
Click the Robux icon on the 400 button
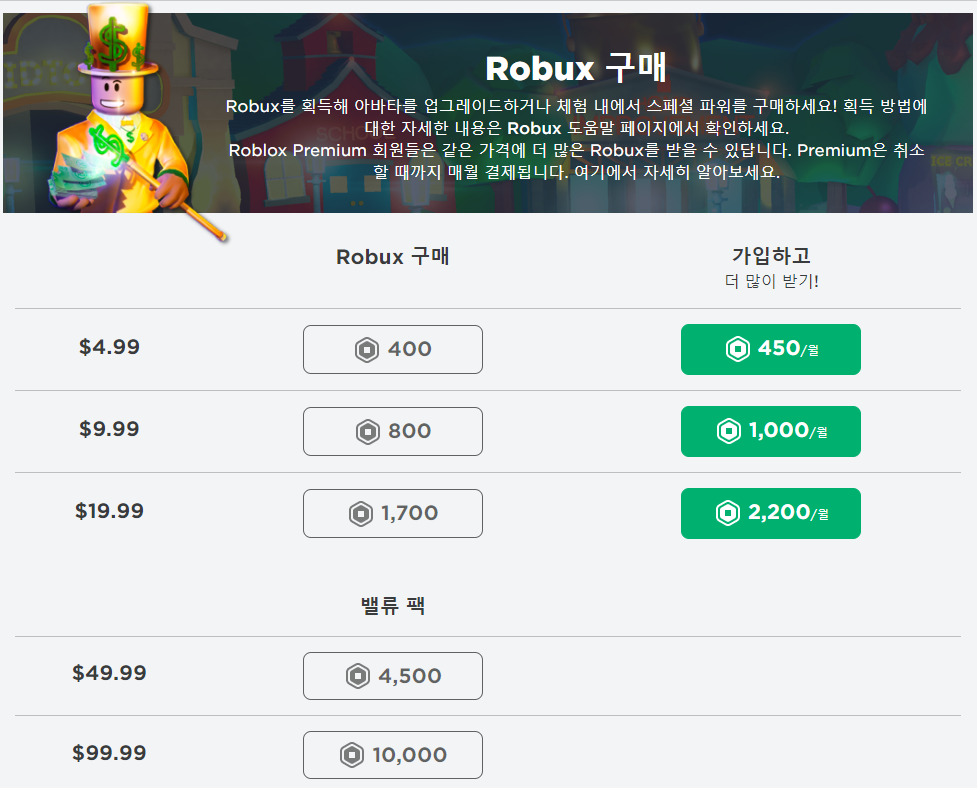[x=366, y=349]
